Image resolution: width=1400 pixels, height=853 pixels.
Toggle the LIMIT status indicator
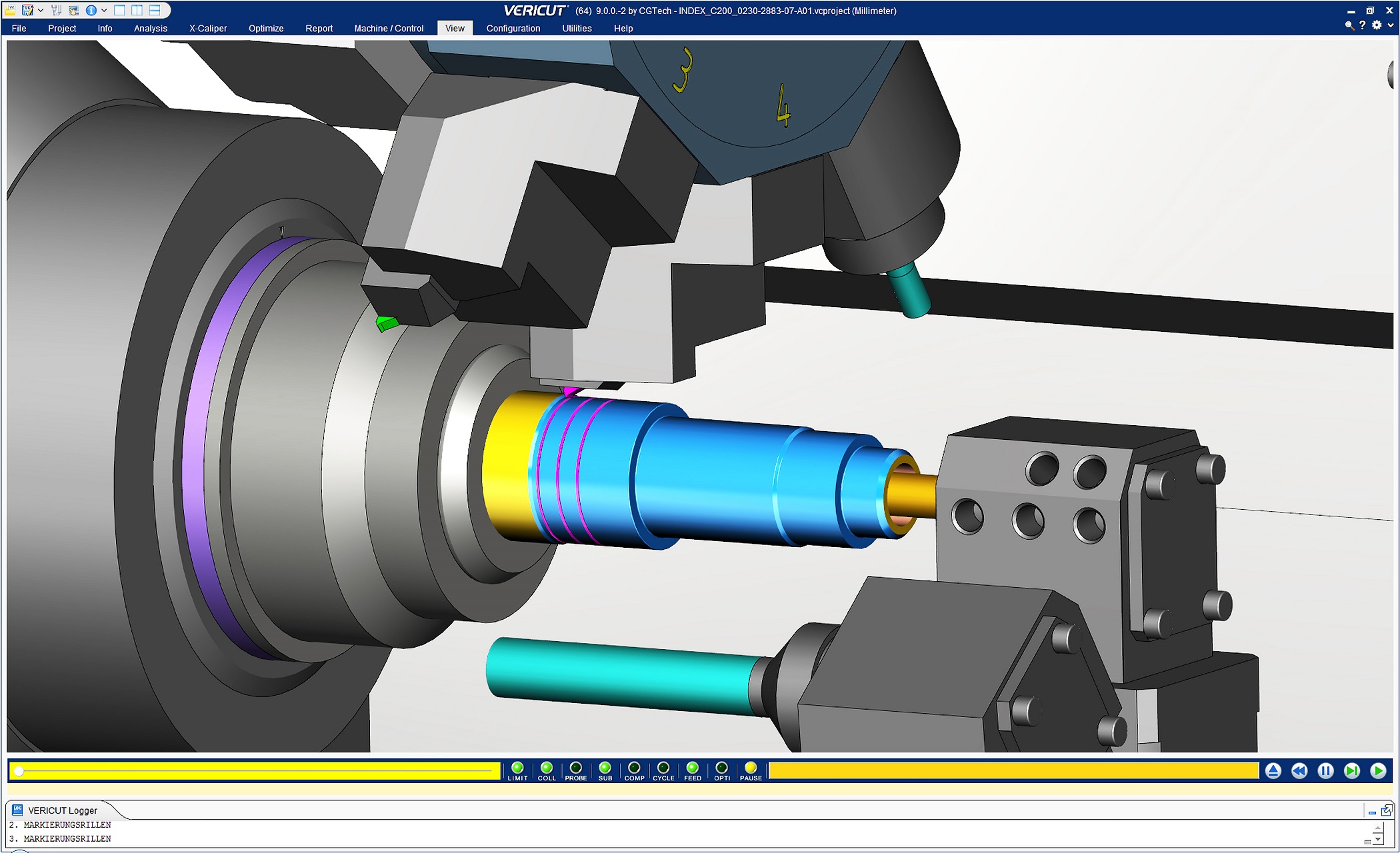click(517, 768)
